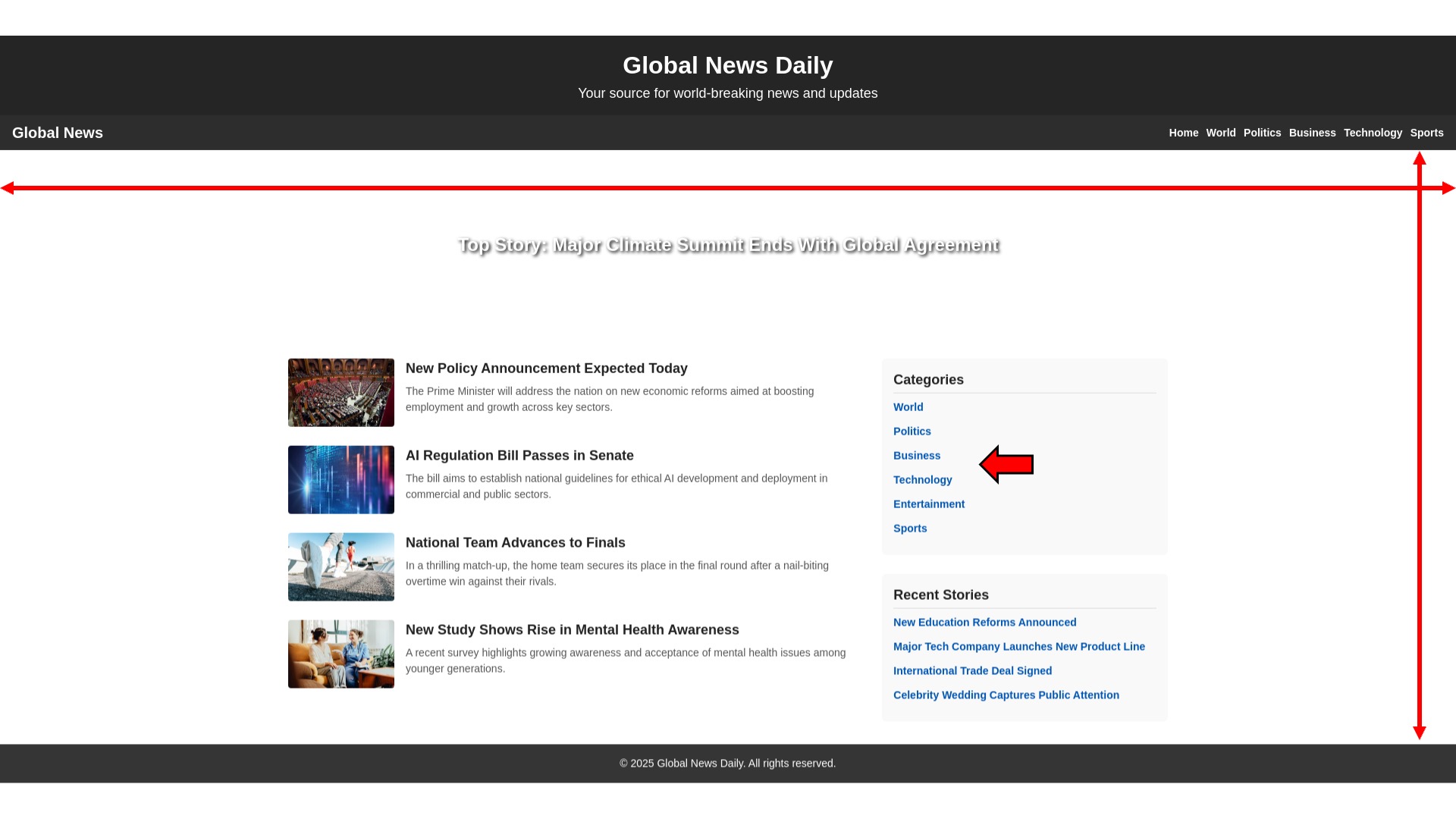Image resolution: width=1456 pixels, height=819 pixels.
Task: Click the AI Regulation Bill Passes in Senate headline
Action: pyautogui.click(x=519, y=456)
